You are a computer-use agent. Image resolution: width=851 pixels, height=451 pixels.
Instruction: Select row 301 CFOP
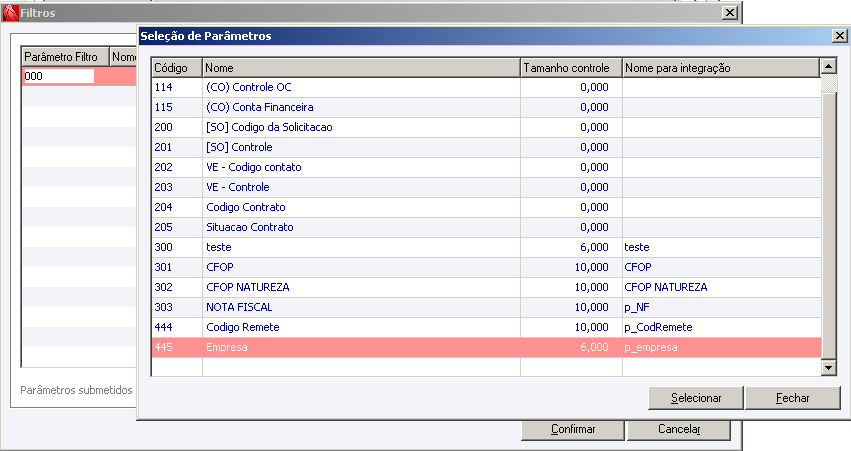pyautogui.click(x=486, y=267)
